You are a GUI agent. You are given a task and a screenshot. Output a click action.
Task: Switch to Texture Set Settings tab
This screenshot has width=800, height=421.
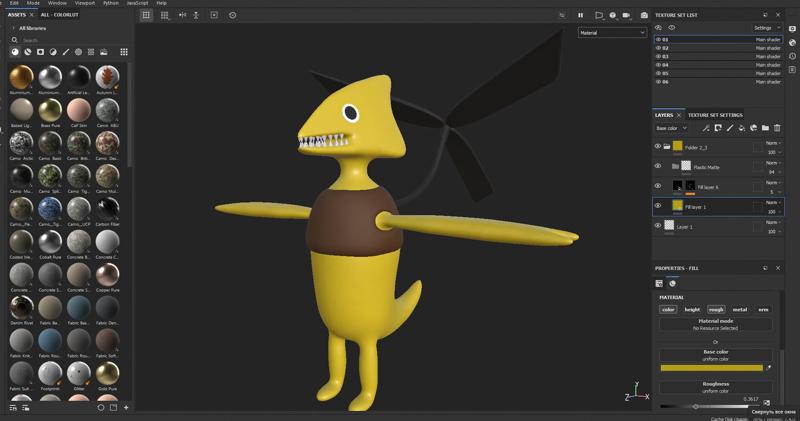[715, 115]
